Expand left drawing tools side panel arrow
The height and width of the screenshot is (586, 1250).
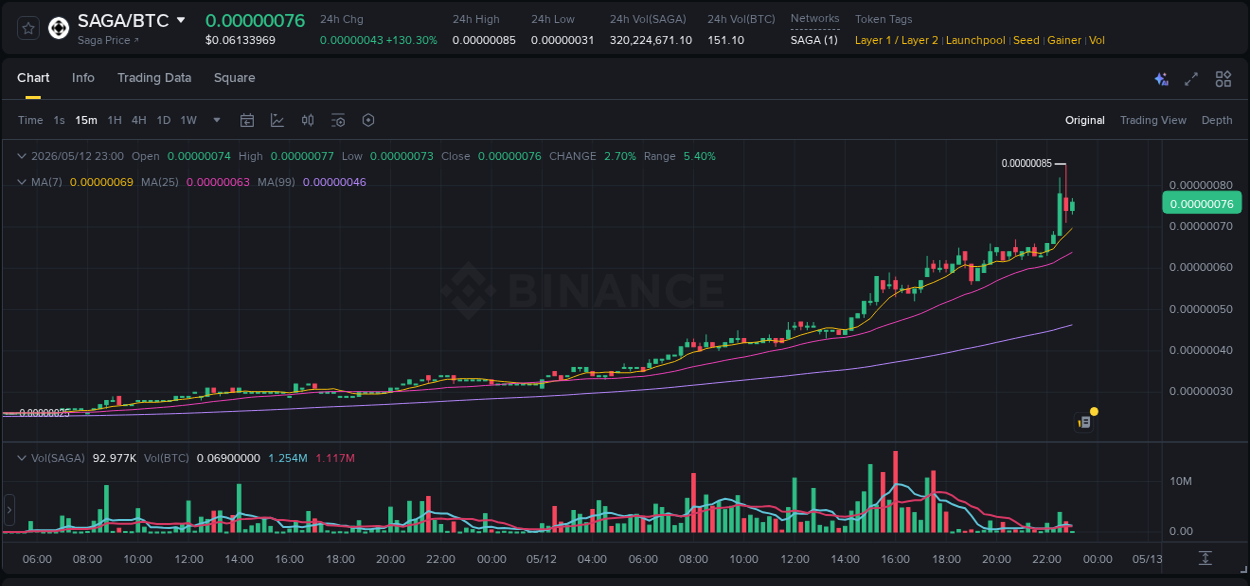[9, 510]
